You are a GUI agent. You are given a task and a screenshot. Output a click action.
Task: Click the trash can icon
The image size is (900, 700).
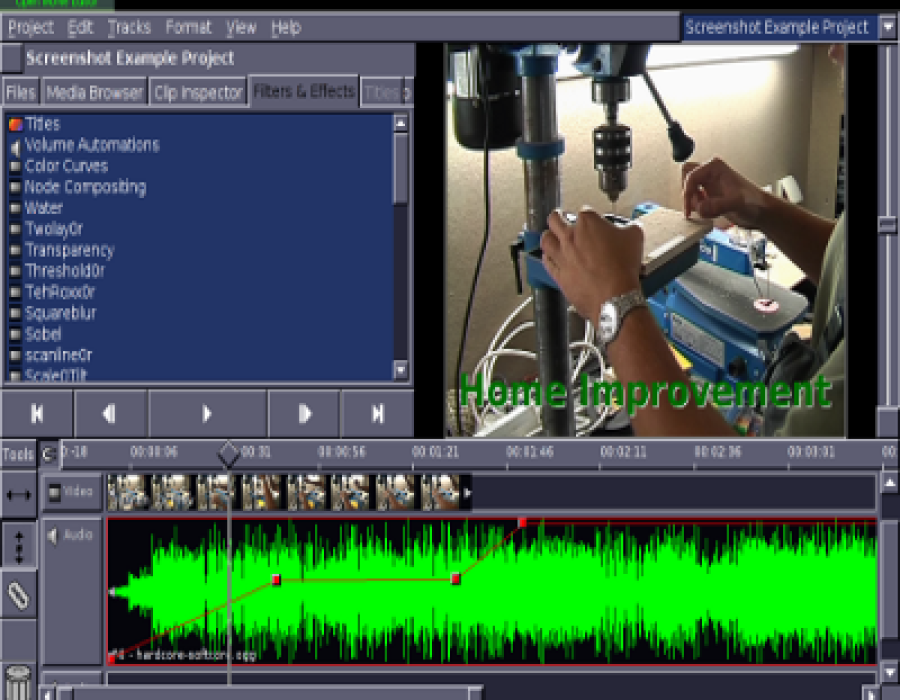coord(18,683)
